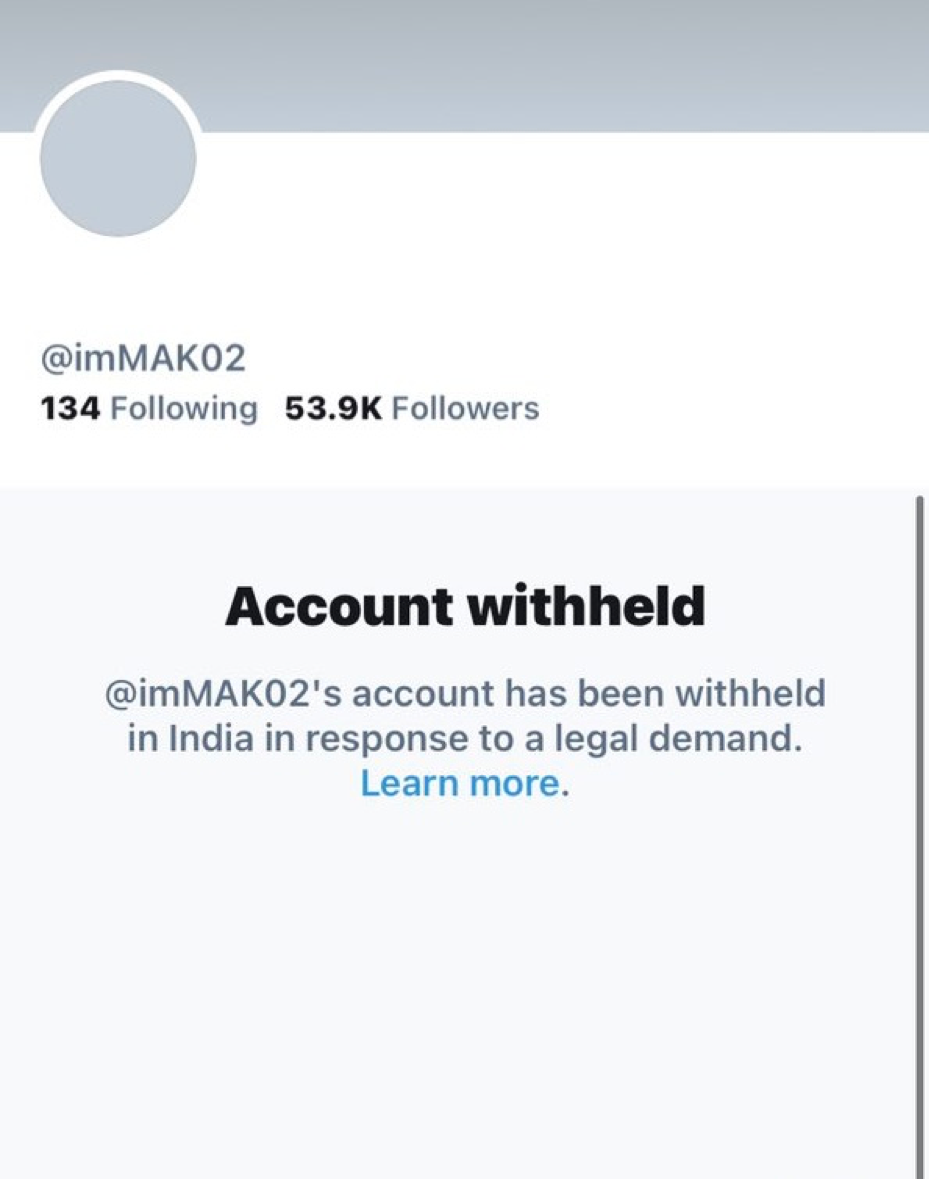Click @imMAK02's mention in the withheld notice

click(223, 693)
